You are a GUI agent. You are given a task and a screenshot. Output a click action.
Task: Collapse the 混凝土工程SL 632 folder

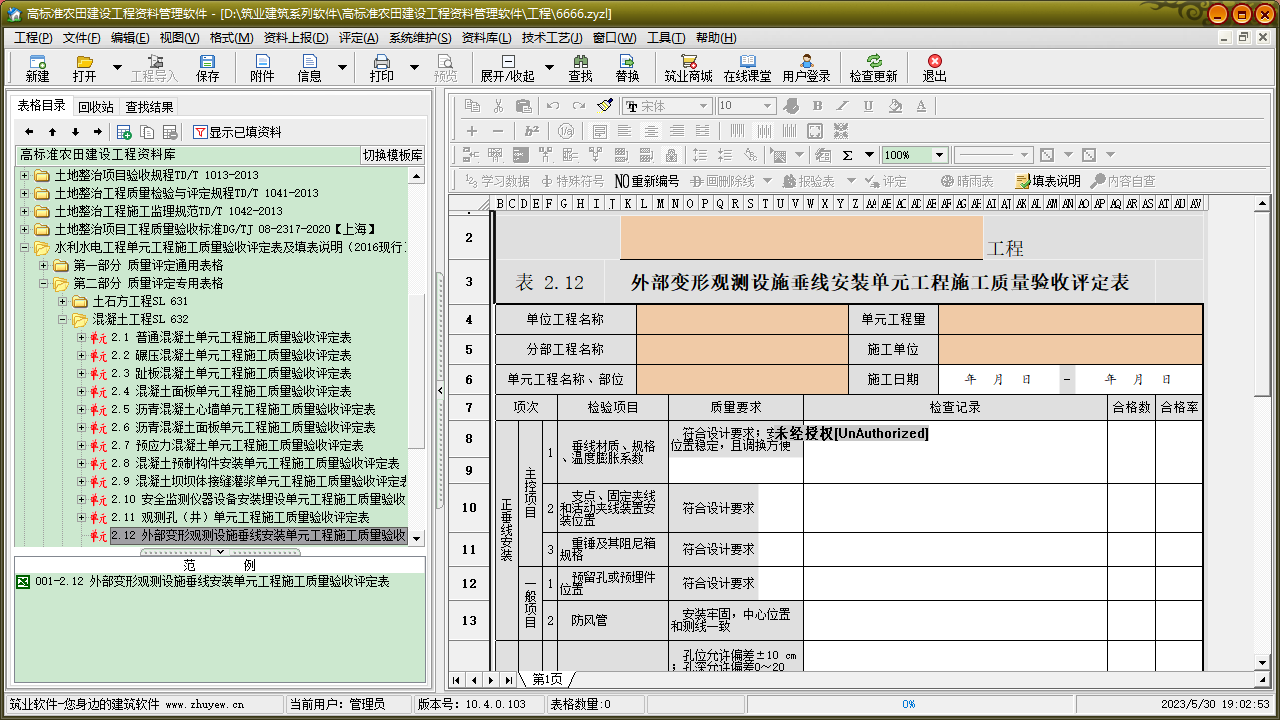[x=62, y=319]
